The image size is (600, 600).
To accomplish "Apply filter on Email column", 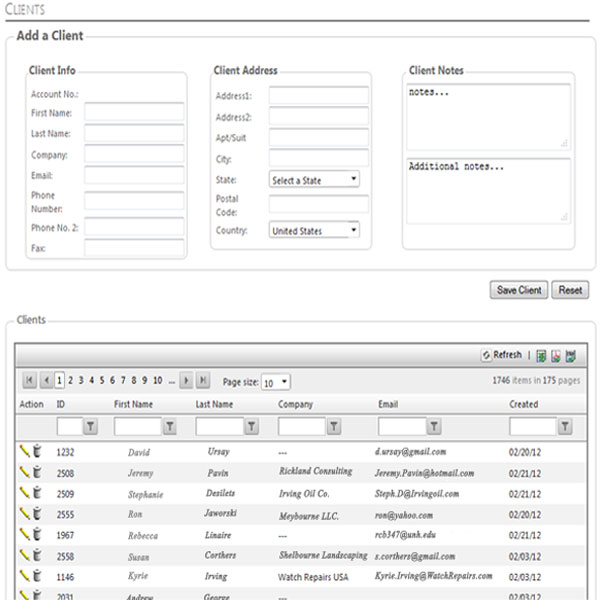I will [x=434, y=426].
